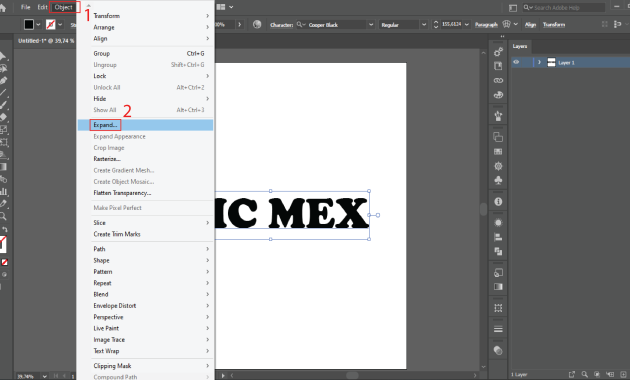630x380 pixels.
Task: Choose Expand... from the Object menu
Action: click(x=145, y=125)
